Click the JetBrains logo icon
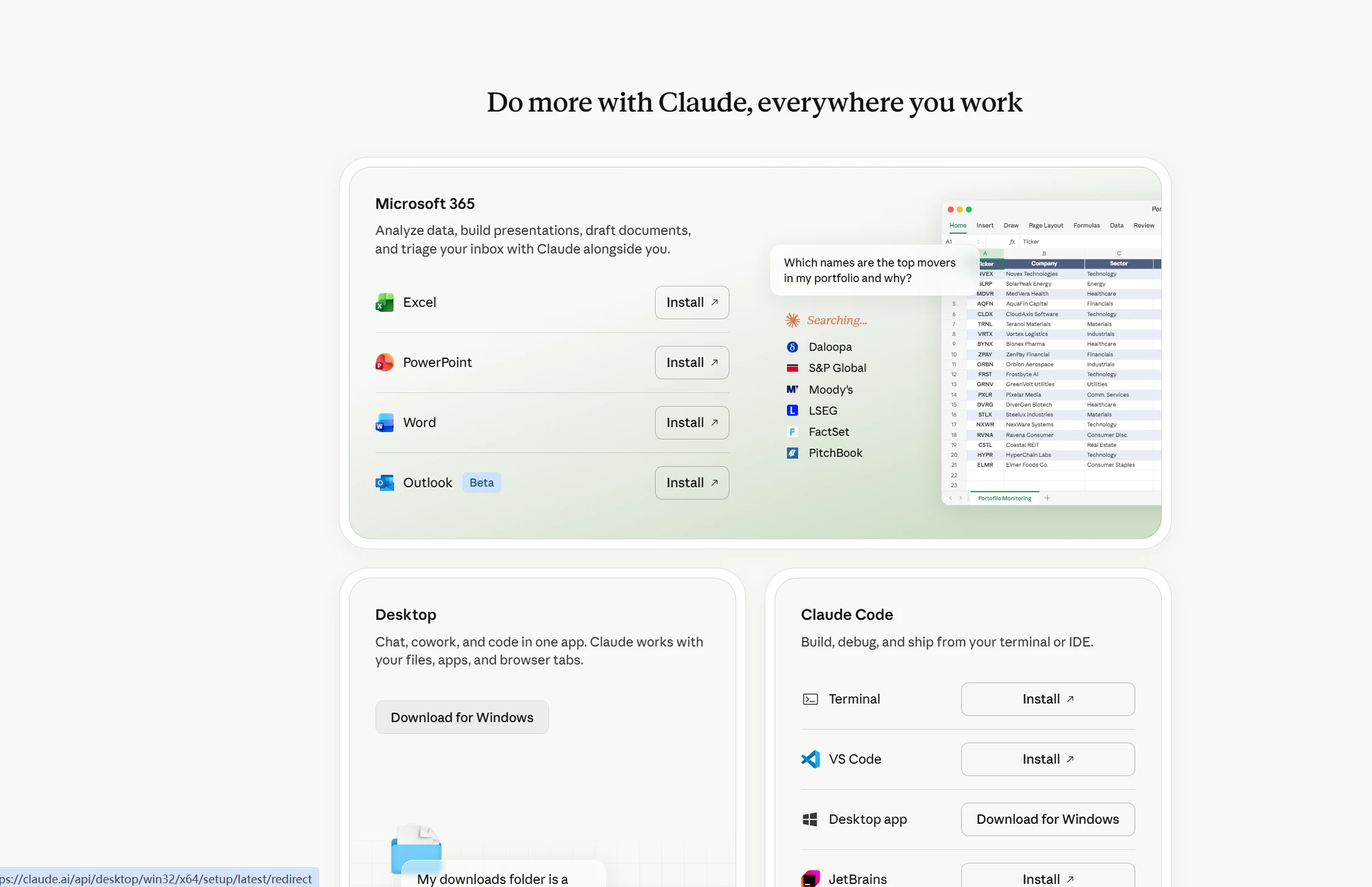Screen dimensions: 1372x887 pos(810,879)
